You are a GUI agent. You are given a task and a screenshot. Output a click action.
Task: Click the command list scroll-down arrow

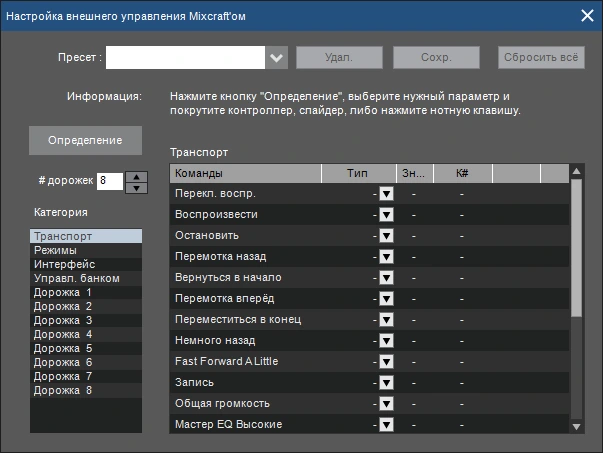pyautogui.click(x=576, y=426)
